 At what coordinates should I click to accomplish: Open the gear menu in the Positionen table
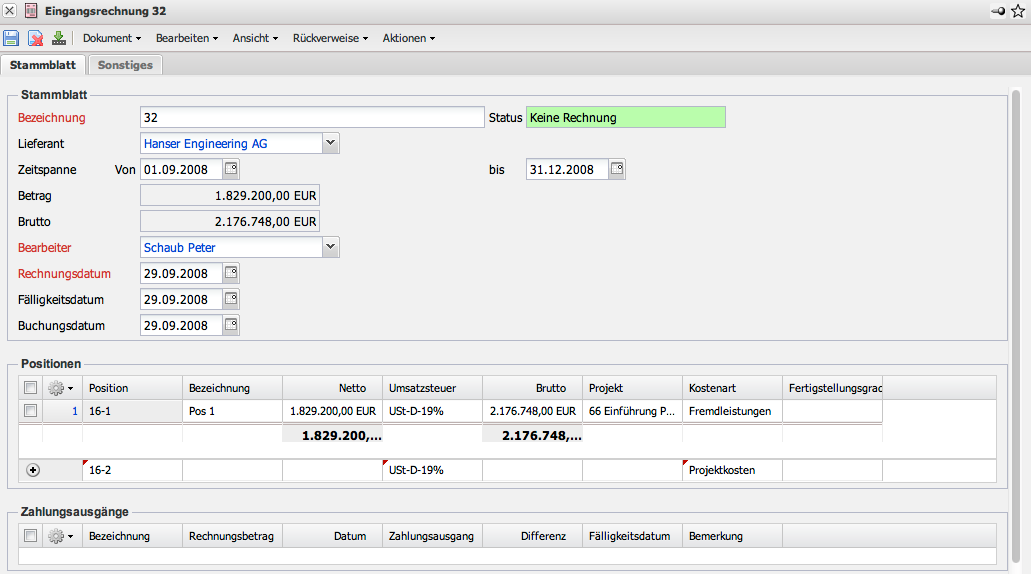60,388
